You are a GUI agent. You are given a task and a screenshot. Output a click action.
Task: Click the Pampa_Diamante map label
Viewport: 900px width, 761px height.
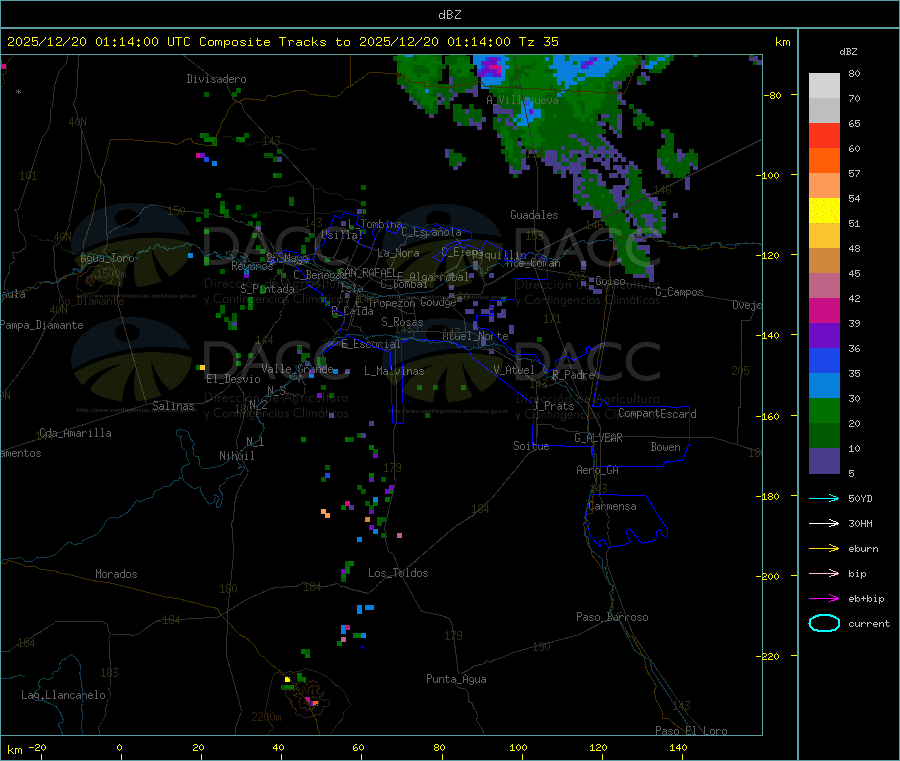tap(41, 325)
